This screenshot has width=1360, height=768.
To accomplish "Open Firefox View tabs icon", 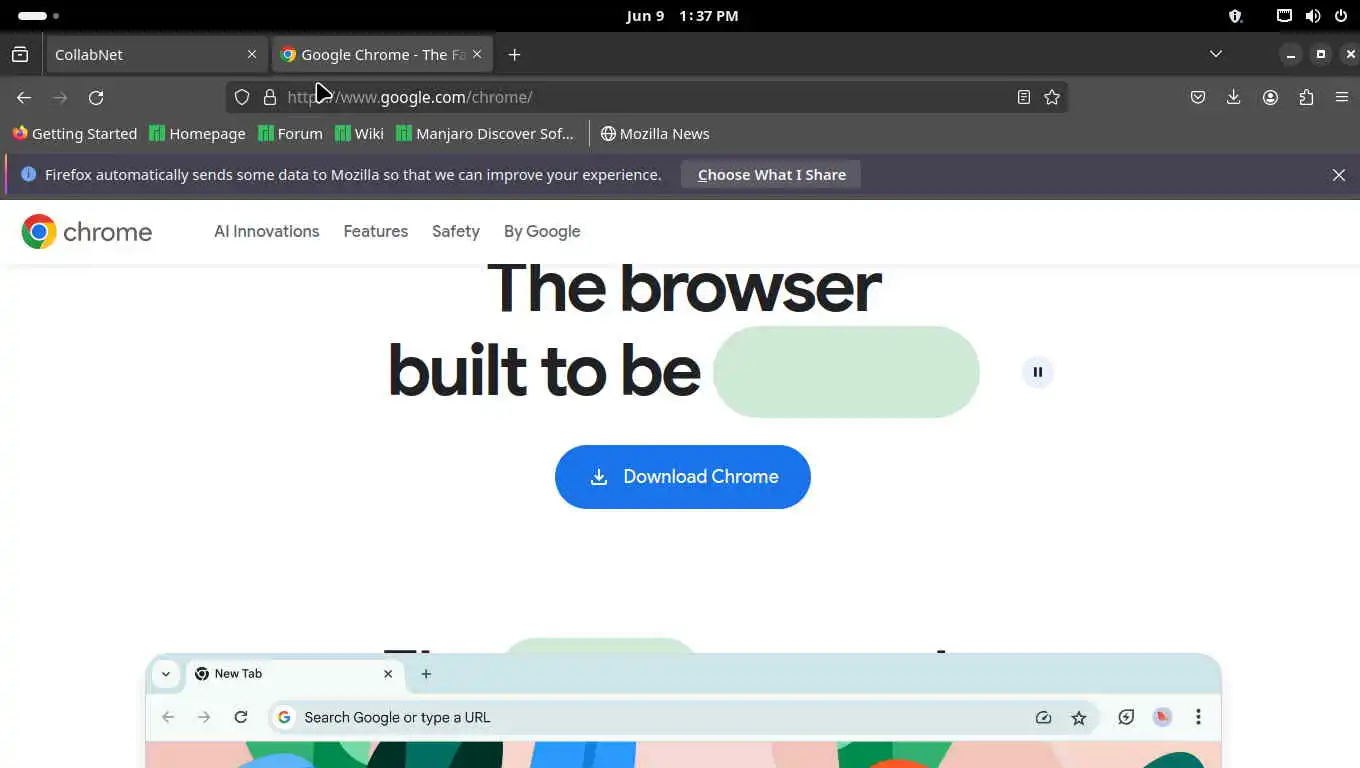I will pos(20,54).
